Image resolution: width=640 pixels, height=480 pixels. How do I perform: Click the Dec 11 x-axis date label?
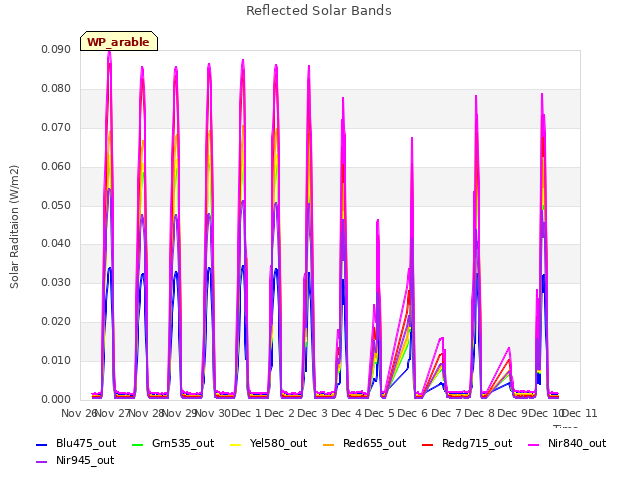tap(580, 413)
